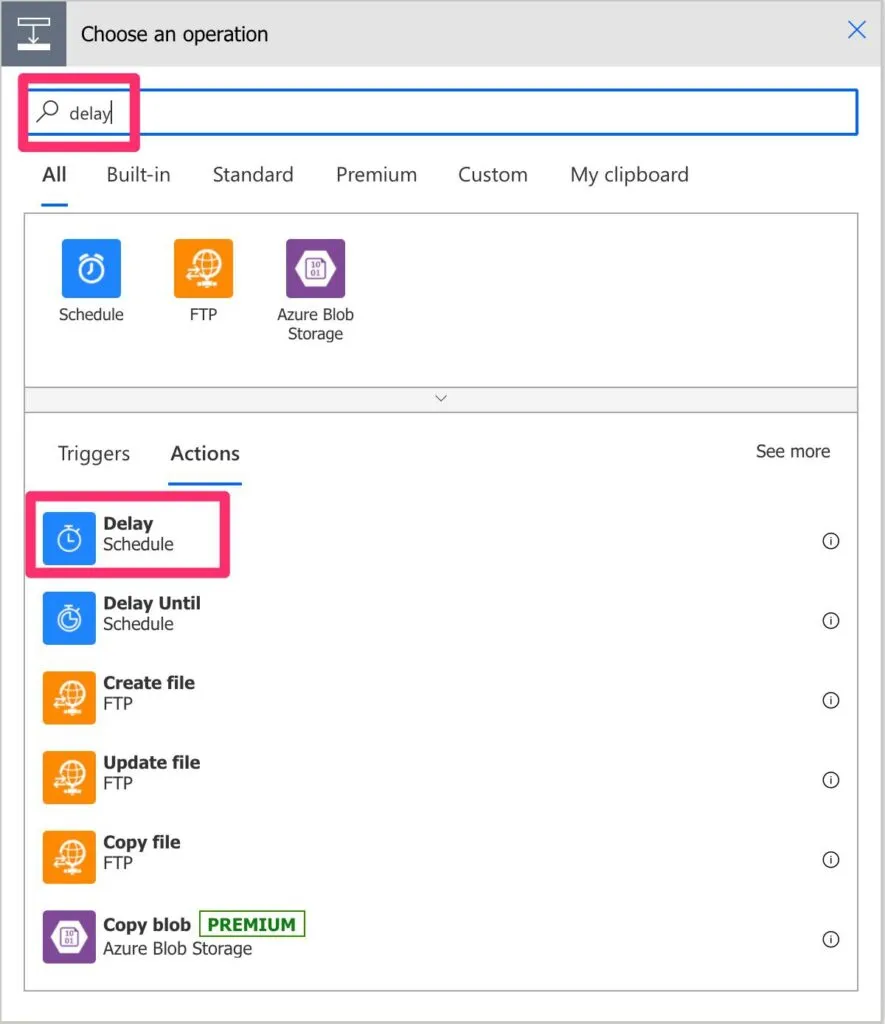Show info for the Delay action
The width and height of the screenshot is (885, 1024).
[830, 541]
